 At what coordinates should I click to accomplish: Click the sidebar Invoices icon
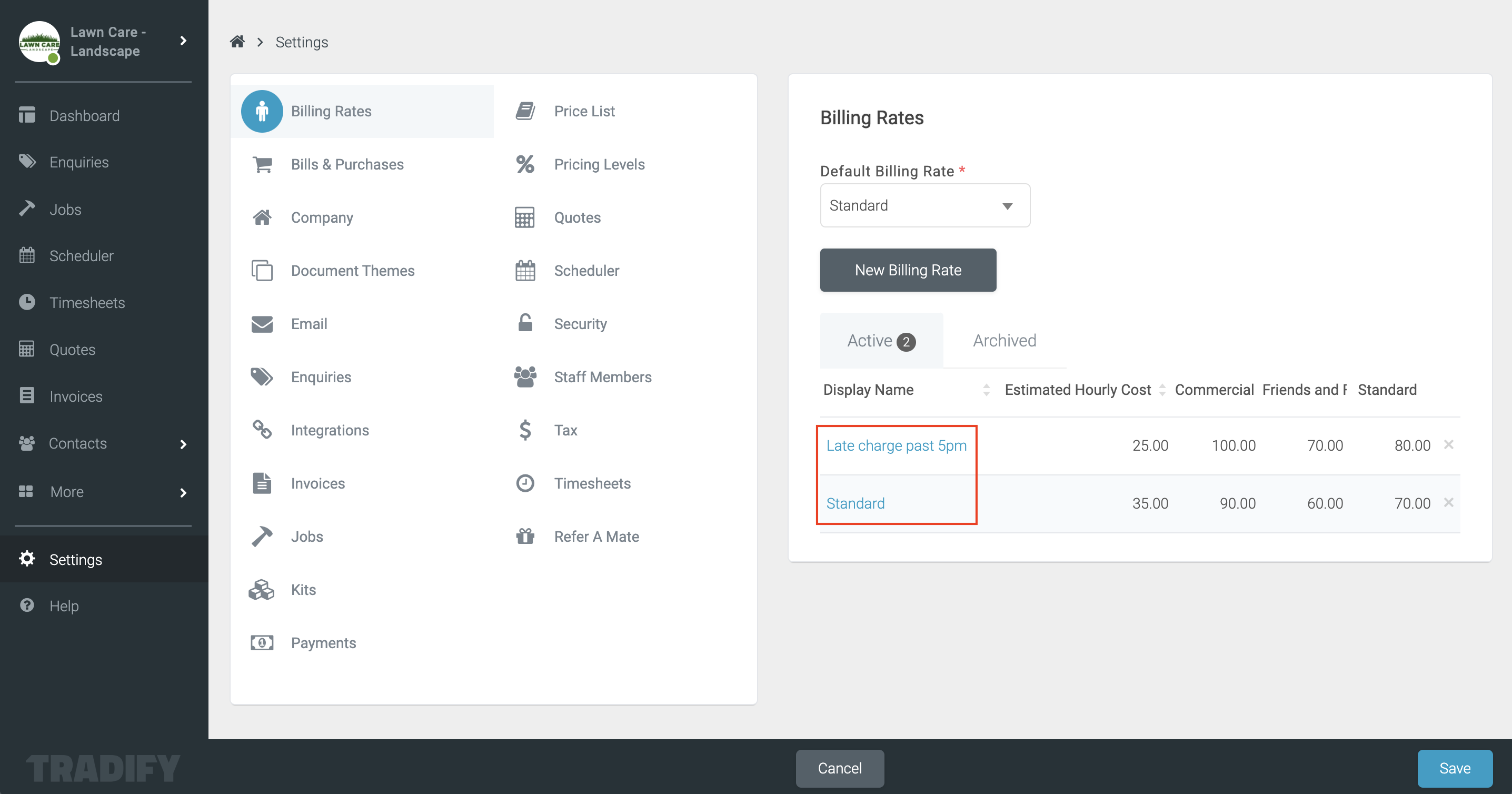pos(27,395)
